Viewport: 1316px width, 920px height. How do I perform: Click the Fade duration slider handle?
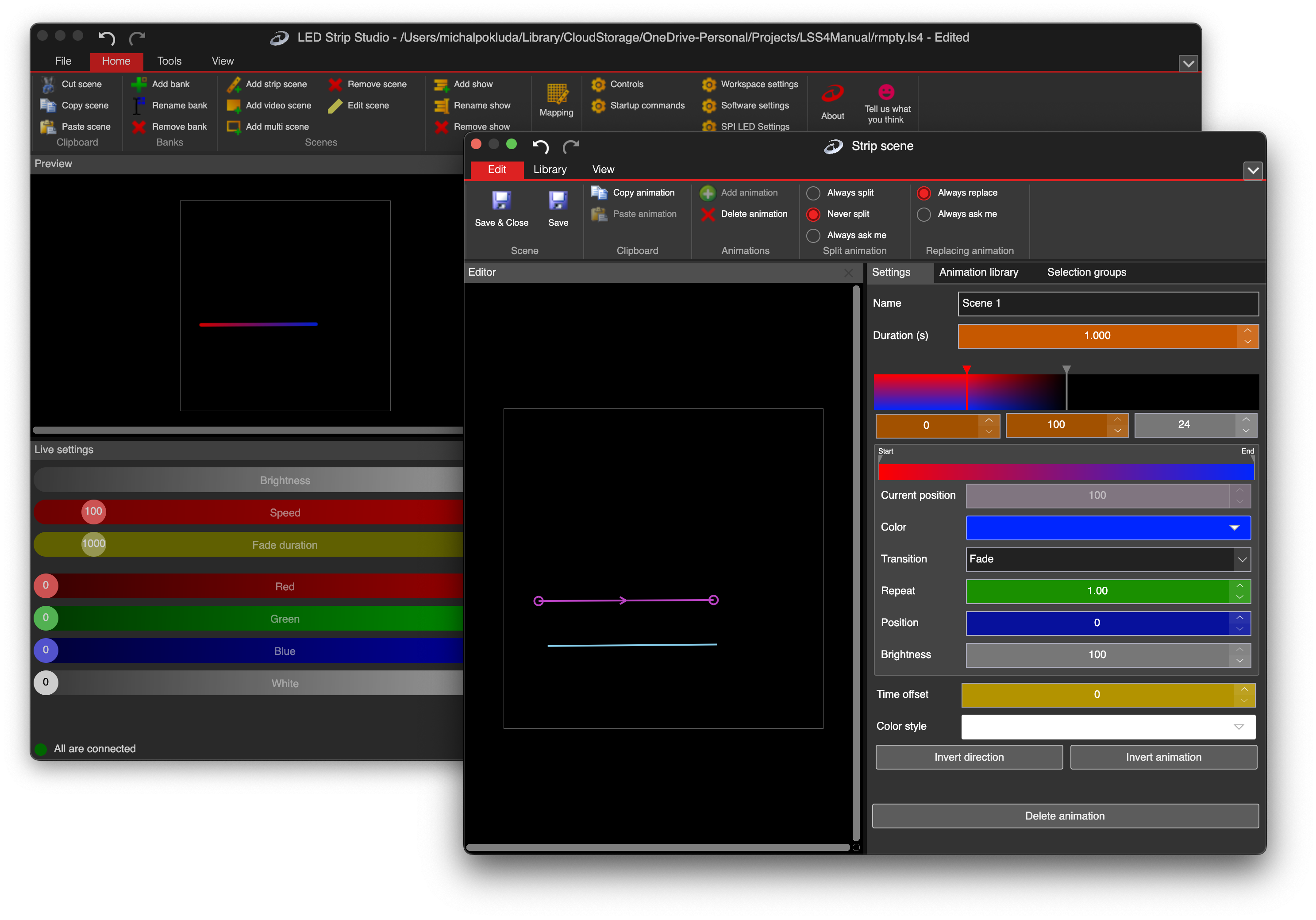tap(93, 544)
